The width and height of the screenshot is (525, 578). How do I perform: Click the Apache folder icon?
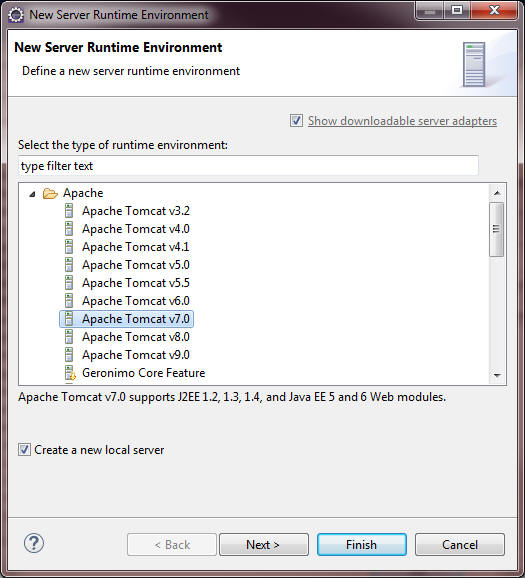50,193
